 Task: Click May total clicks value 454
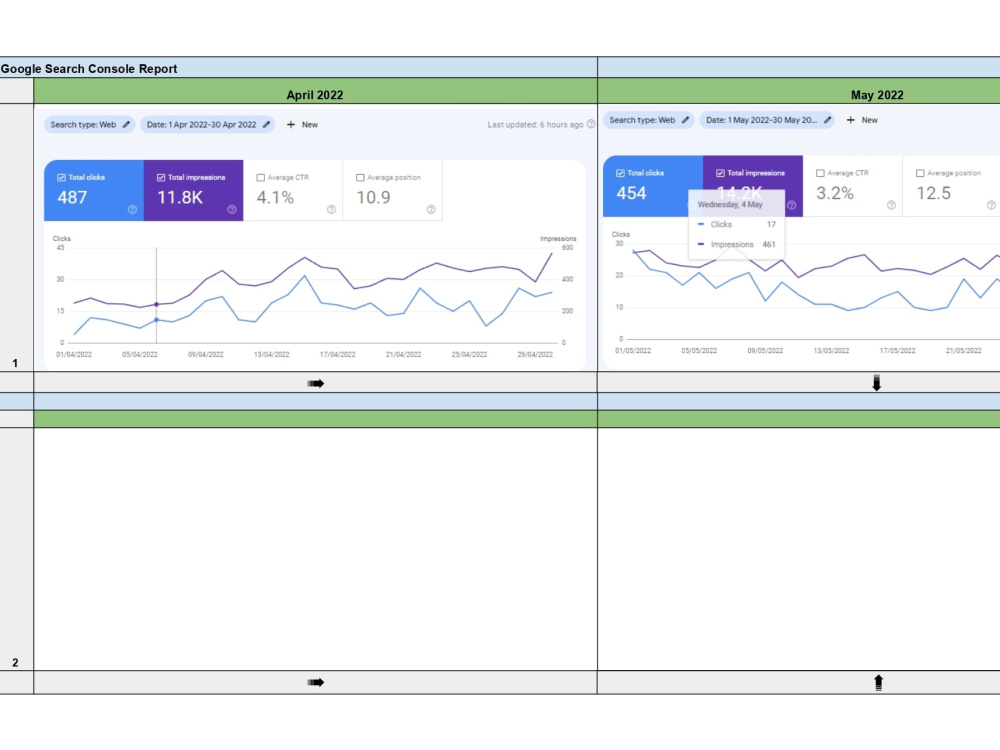click(x=631, y=193)
